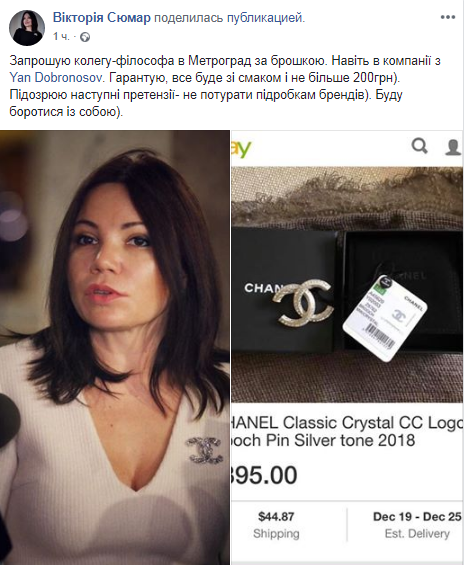Open the Chanel brooch product photo
464x565 pixels.
tap(347, 284)
